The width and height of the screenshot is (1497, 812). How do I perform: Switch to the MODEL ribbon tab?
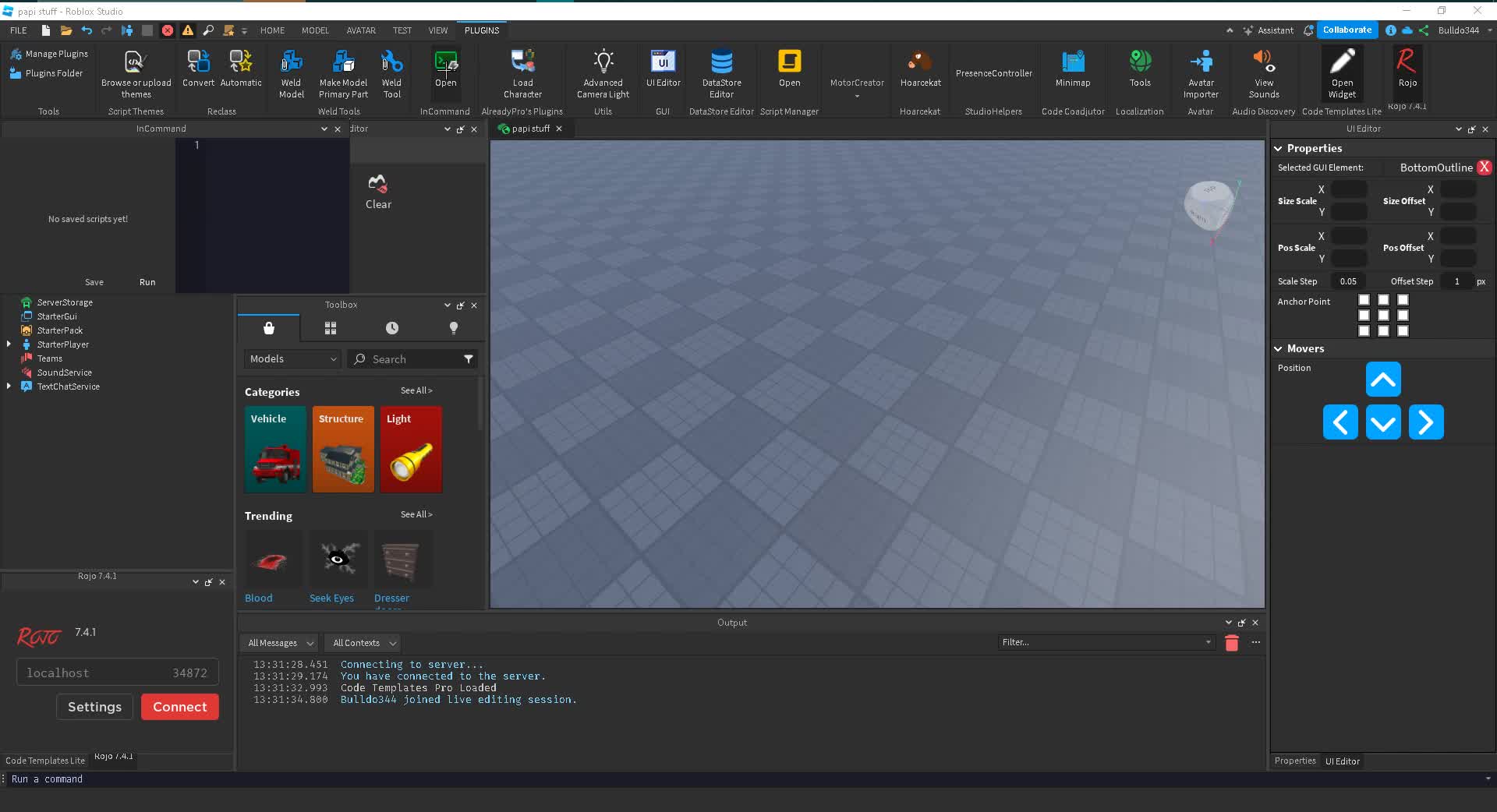coord(314,30)
